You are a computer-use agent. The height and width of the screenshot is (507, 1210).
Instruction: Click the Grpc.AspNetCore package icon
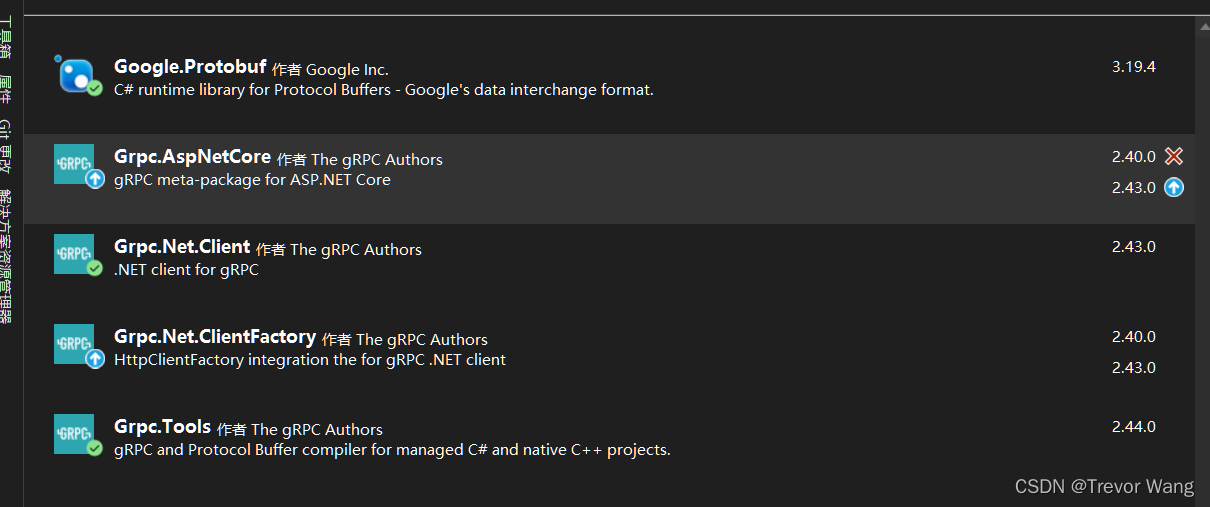(x=75, y=165)
